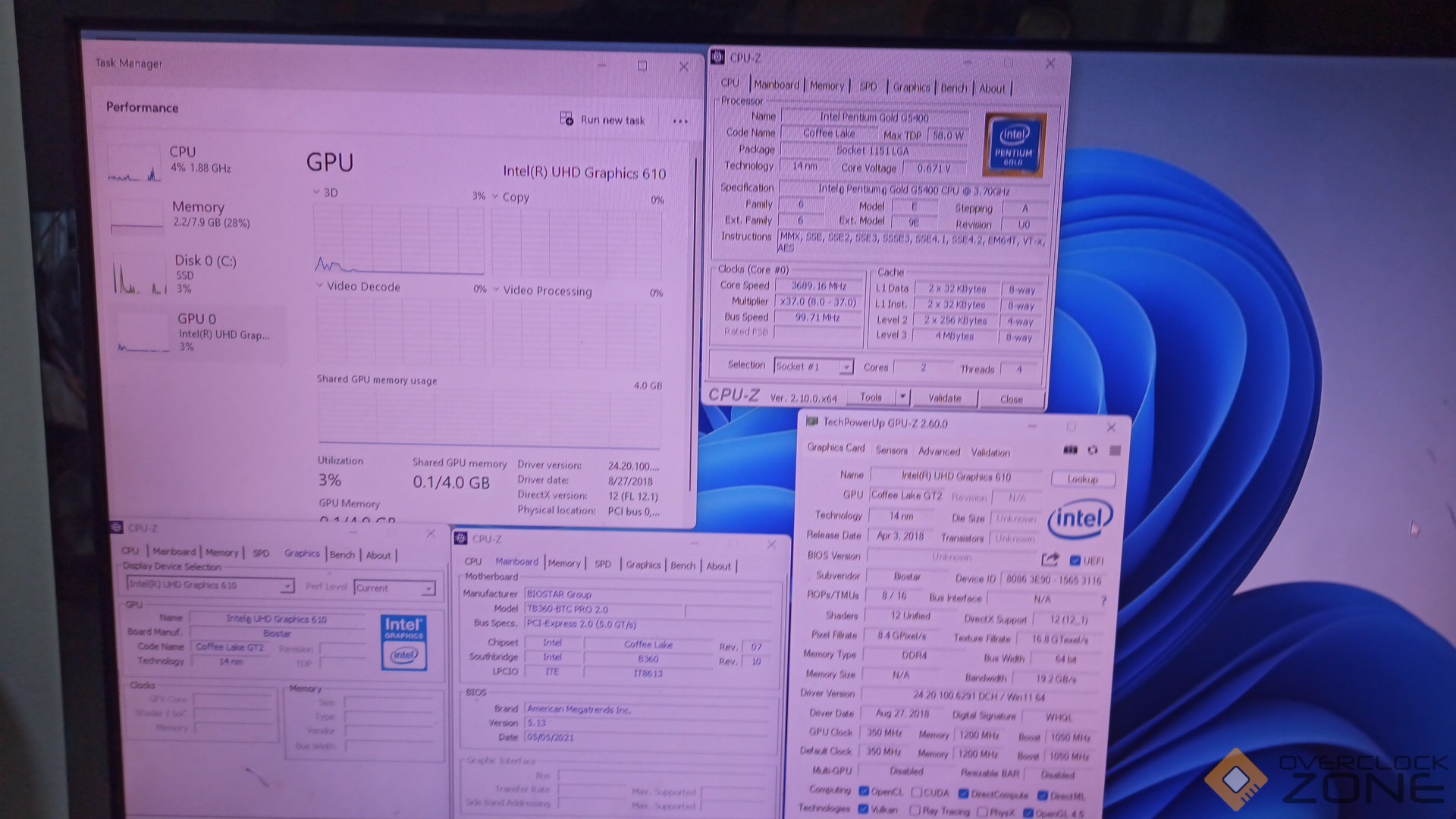Switch to the Sensors tab in GPU-Z
Viewport: 1456px width, 819px height.
(x=891, y=450)
